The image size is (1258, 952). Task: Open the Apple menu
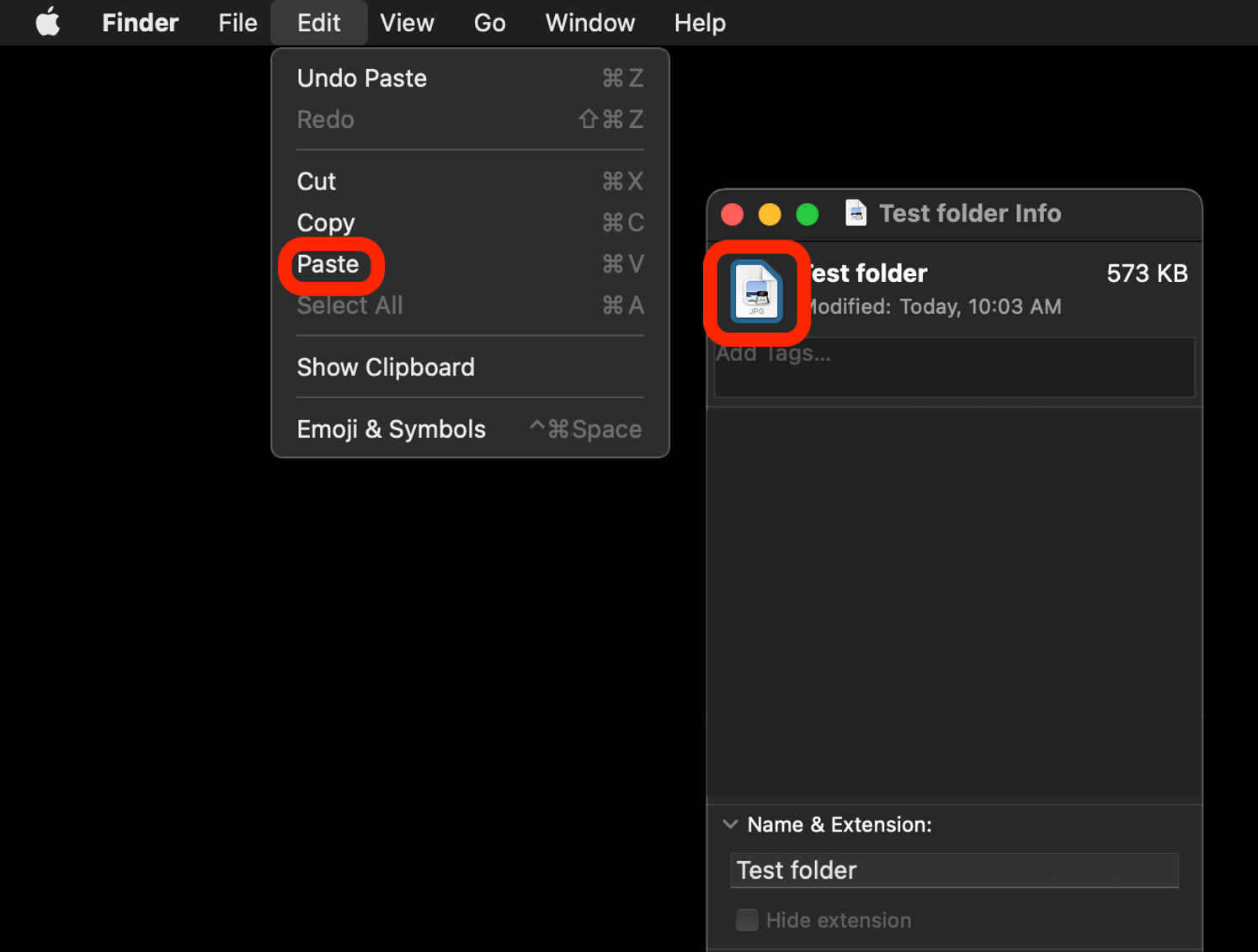click(x=46, y=23)
